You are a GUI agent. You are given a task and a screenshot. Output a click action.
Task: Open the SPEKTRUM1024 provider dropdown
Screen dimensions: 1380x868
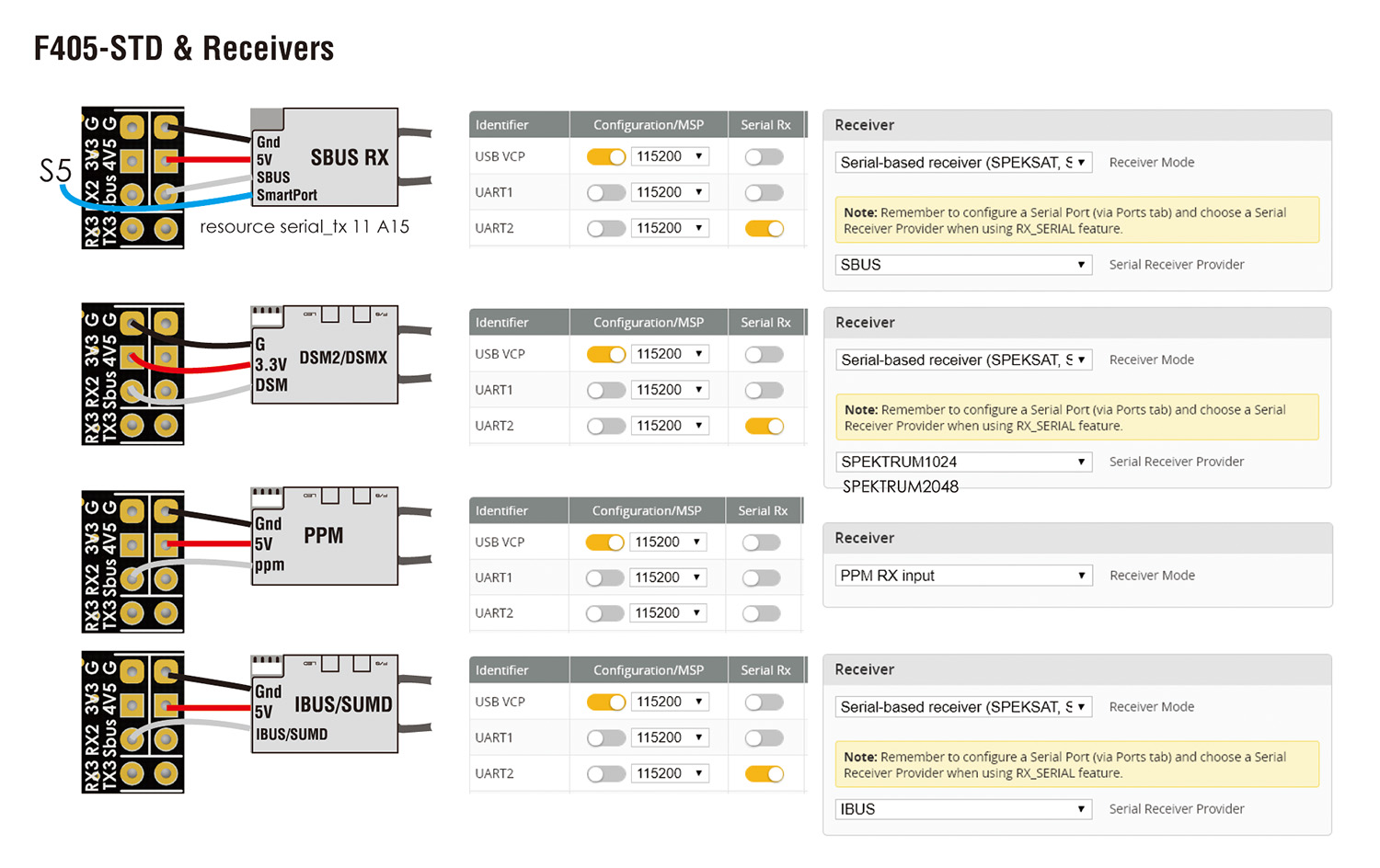(963, 462)
